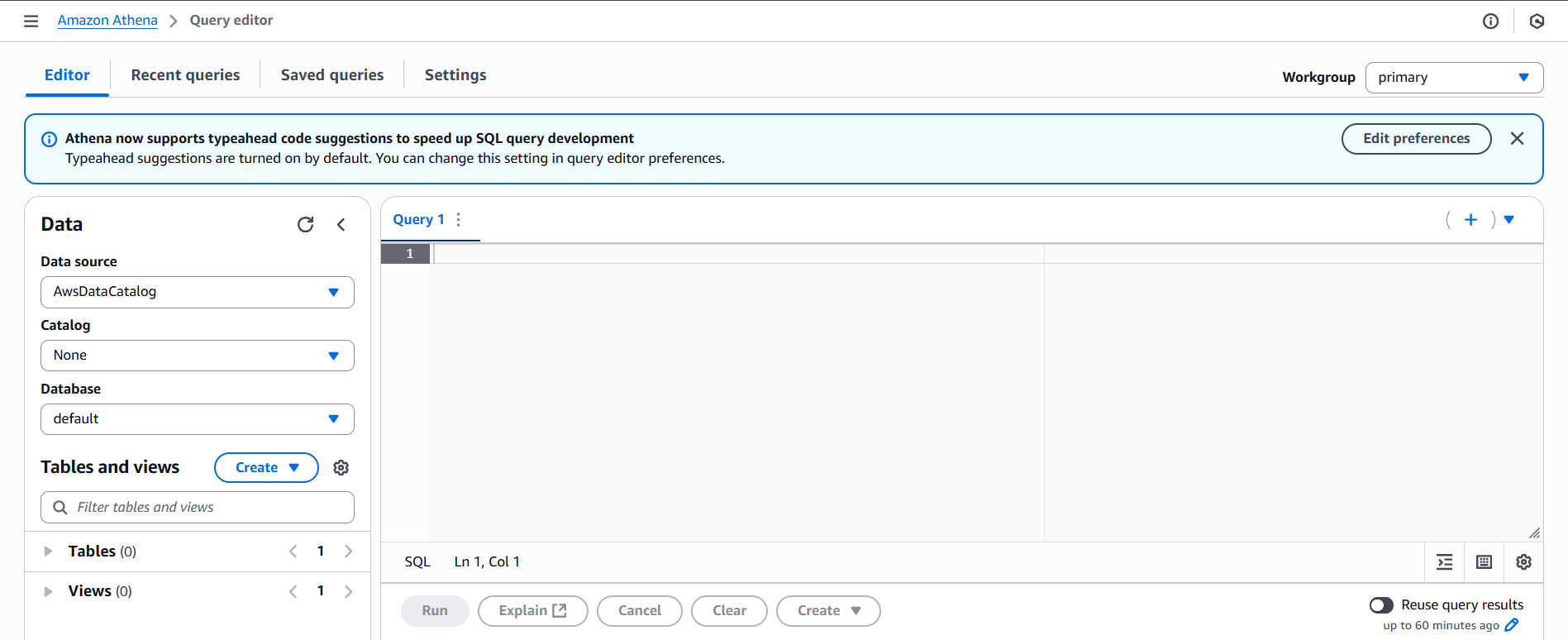The height and width of the screenshot is (640, 1568).
Task: Go to previous page of Views
Action: point(293,590)
